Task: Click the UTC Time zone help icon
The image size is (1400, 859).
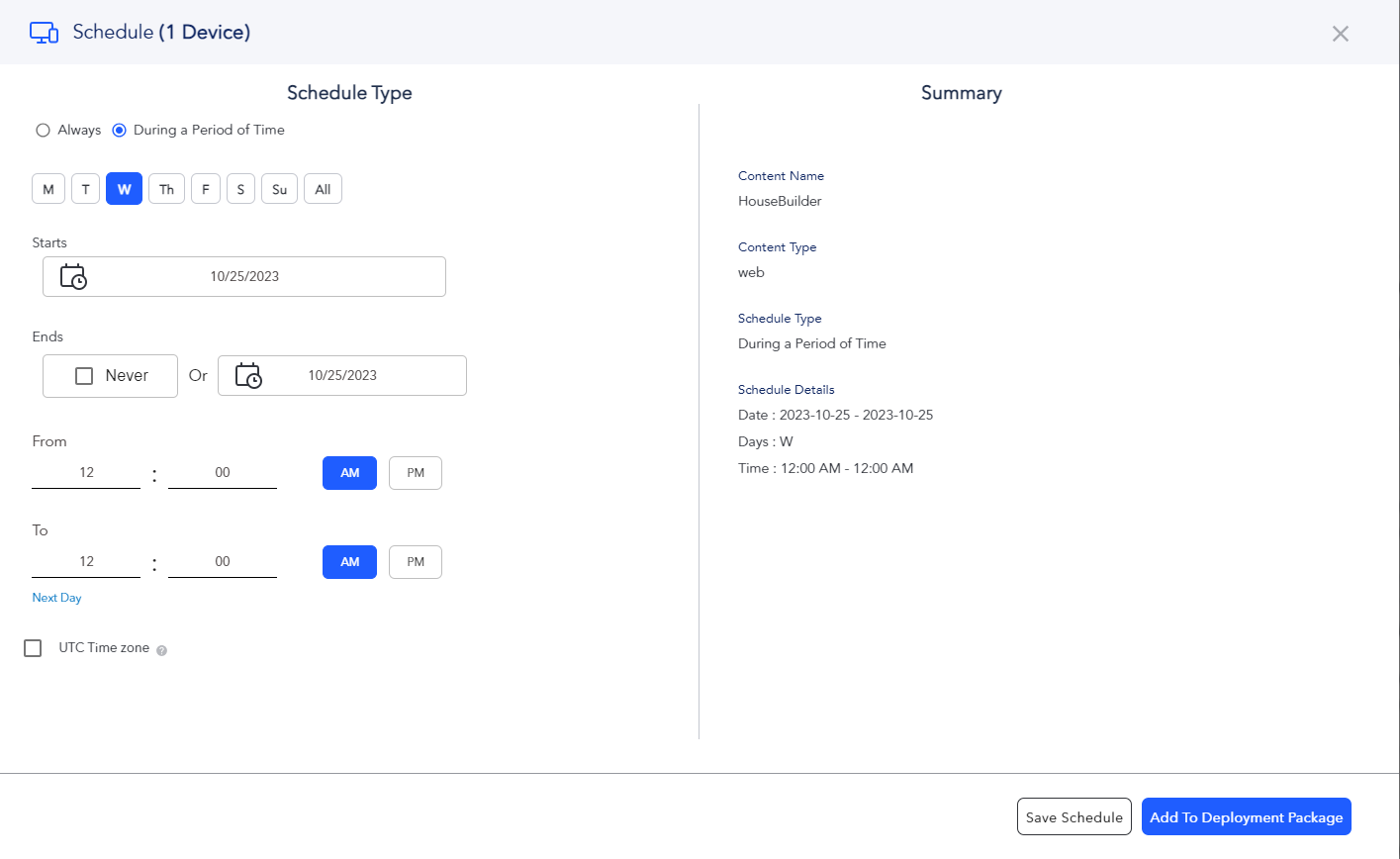Action: [162, 650]
